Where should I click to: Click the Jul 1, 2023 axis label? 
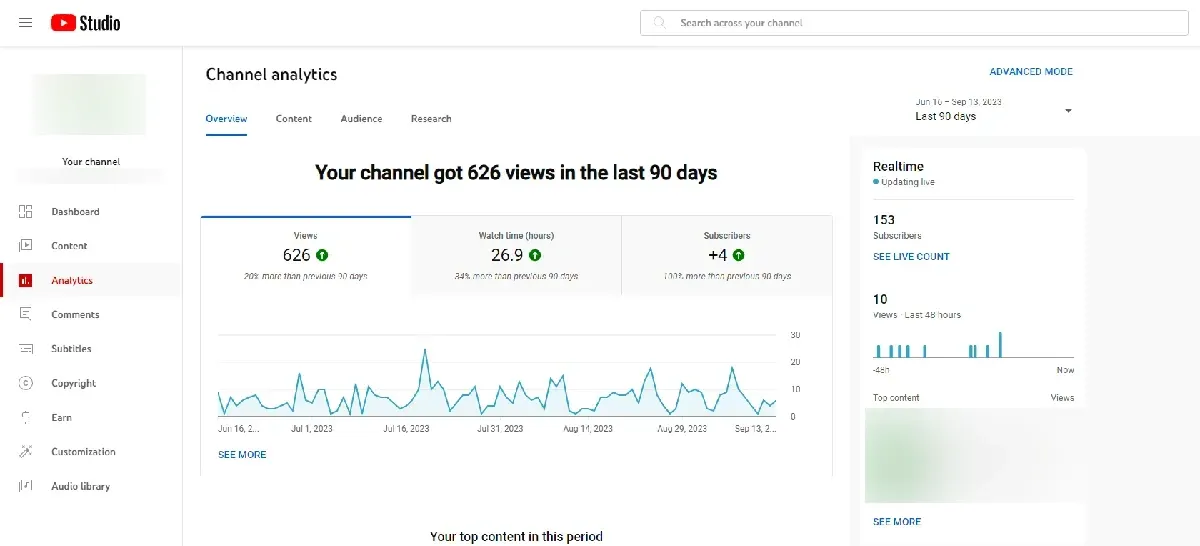point(312,429)
